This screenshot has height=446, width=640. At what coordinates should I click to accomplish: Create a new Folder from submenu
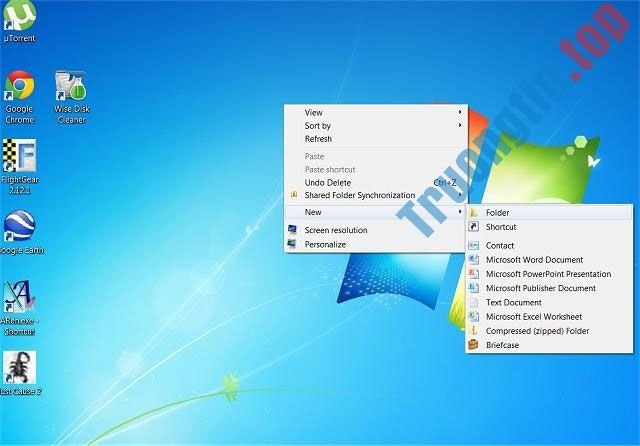498,213
